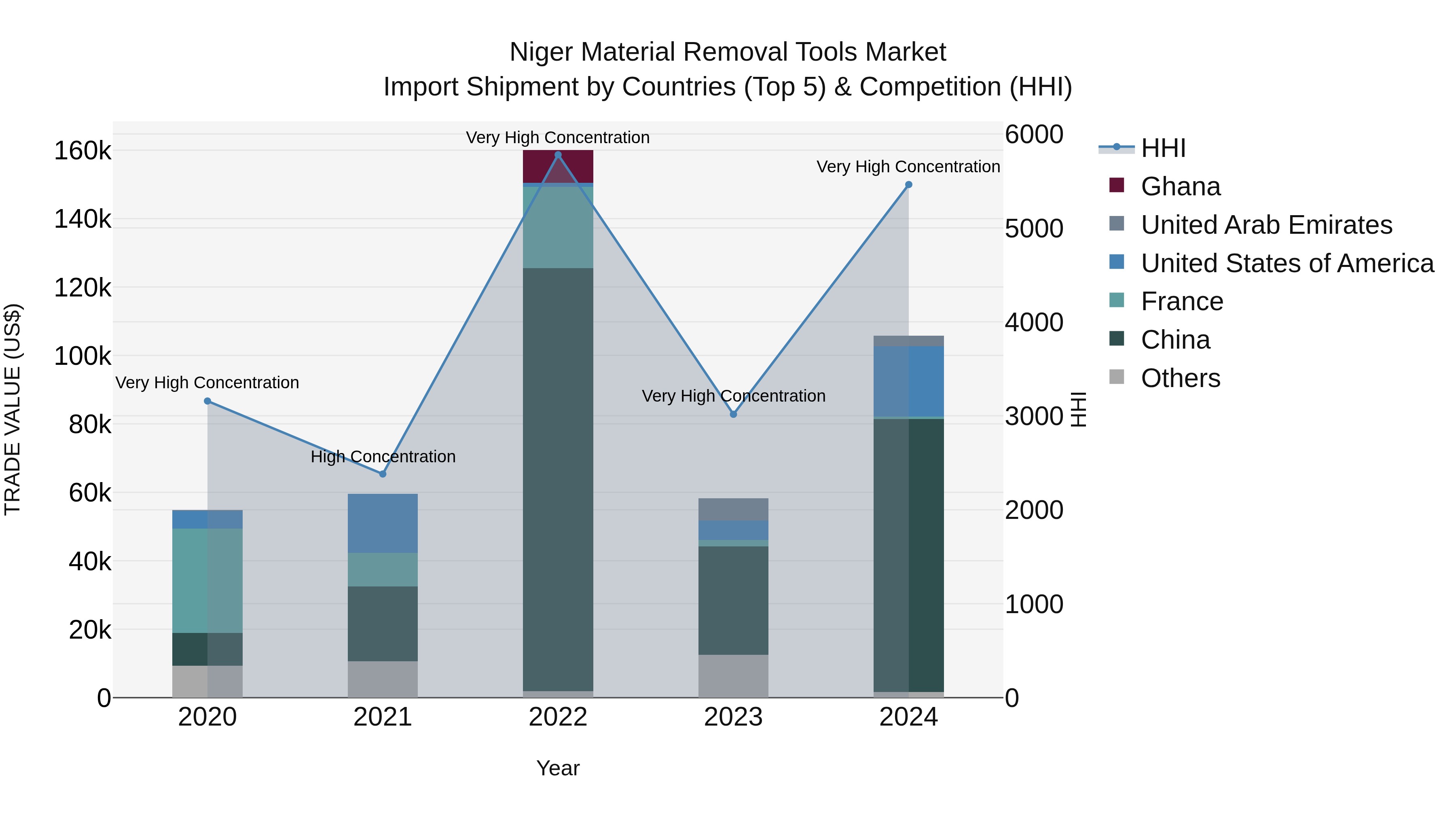Click the France segment of the 2020 bar
Image resolution: width=1456 pixels, height=819 pixels.
point(207,581)
